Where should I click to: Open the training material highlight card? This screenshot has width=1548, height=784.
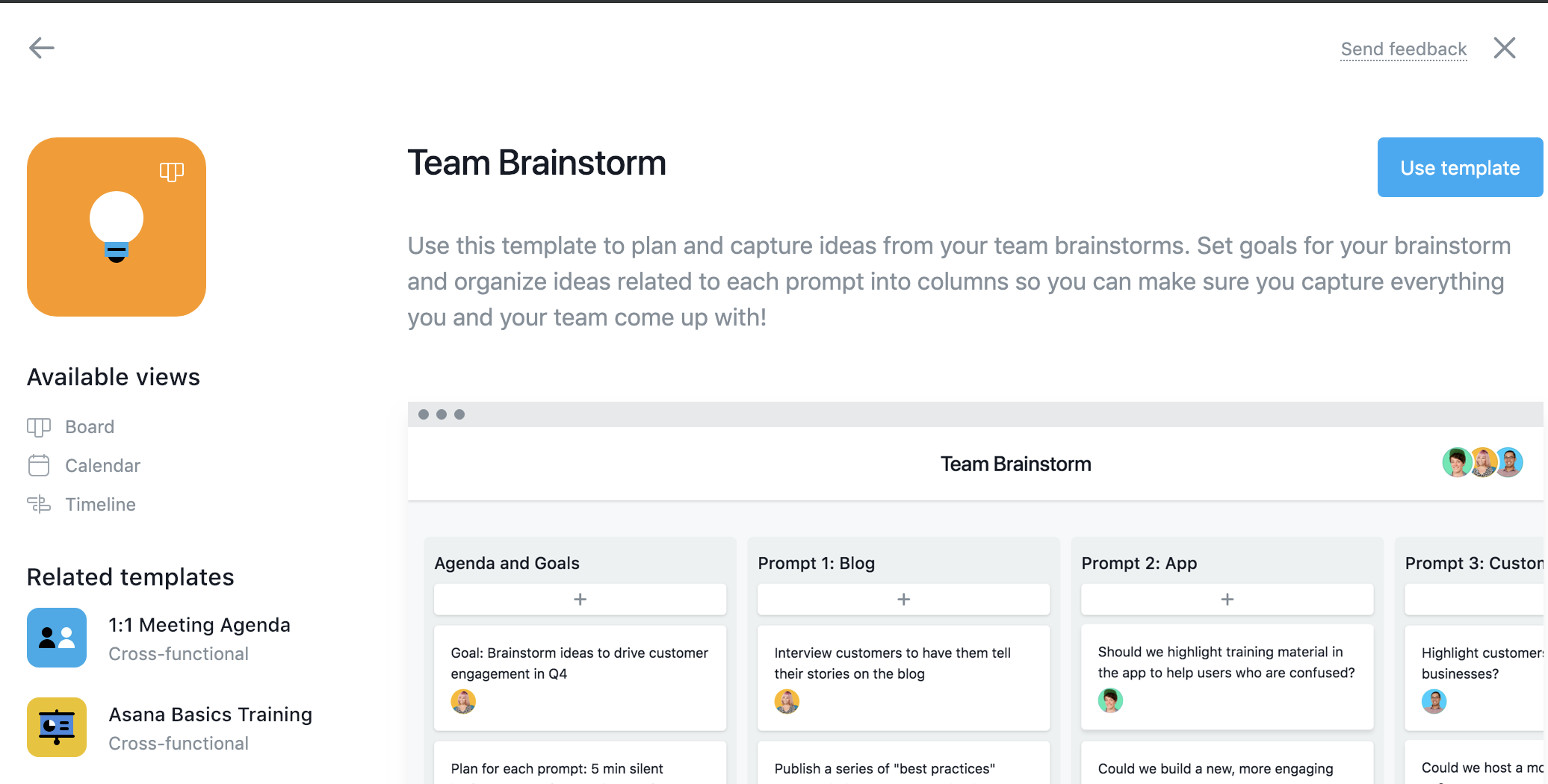(x=1227, y=677)
